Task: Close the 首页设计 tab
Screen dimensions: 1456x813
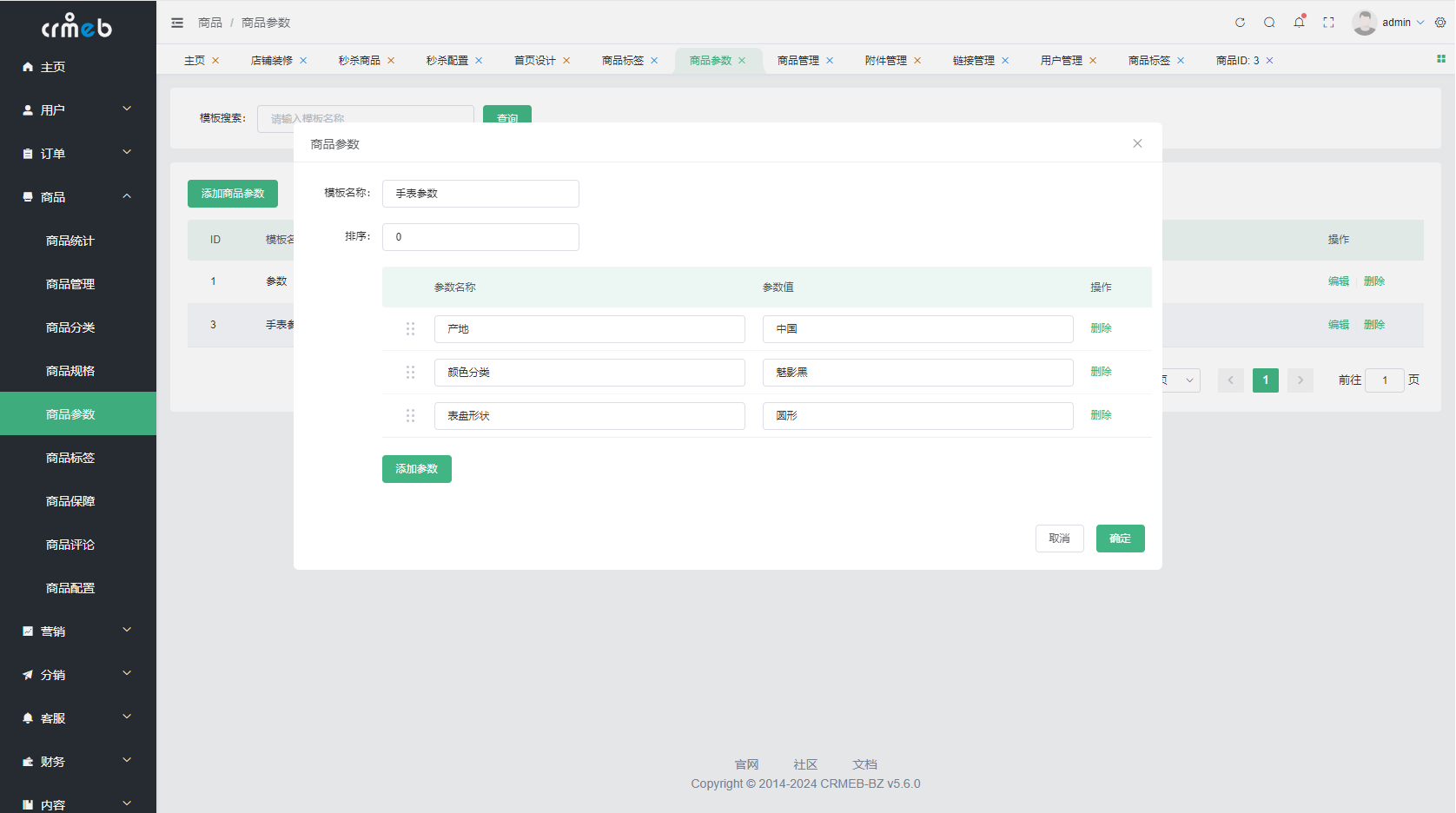Action: [566, 61]
